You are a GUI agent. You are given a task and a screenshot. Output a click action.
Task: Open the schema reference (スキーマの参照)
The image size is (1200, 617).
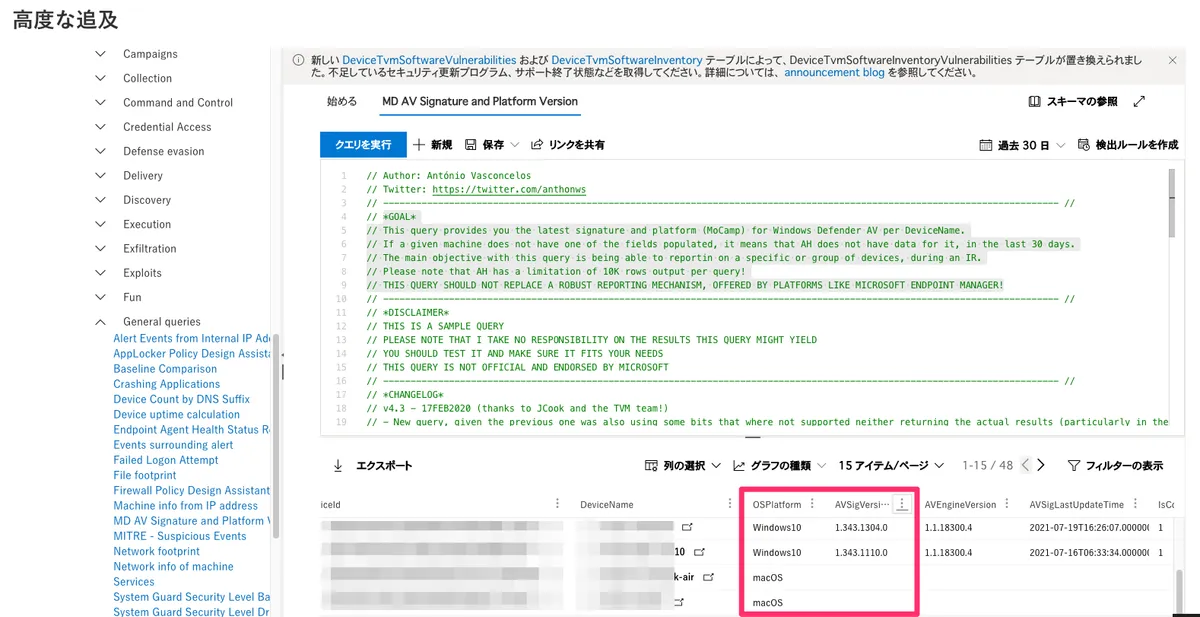pyautogui.click(x=1073, y=102)
